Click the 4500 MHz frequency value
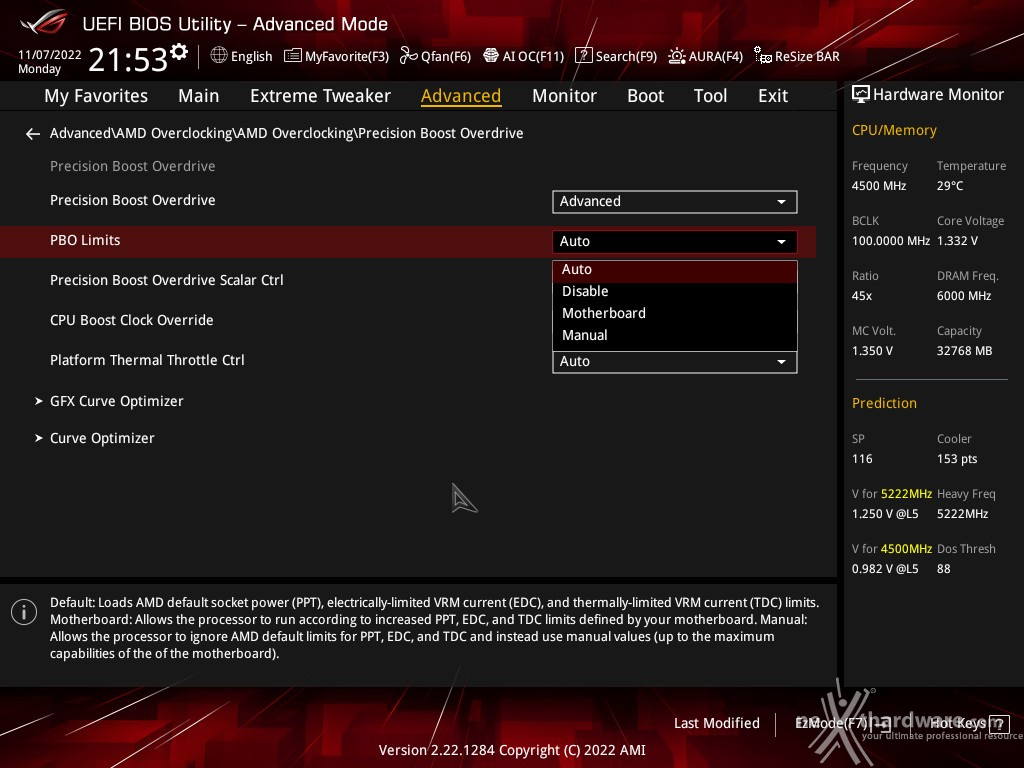The image size is (1024, 768). (x=878, y=186)
